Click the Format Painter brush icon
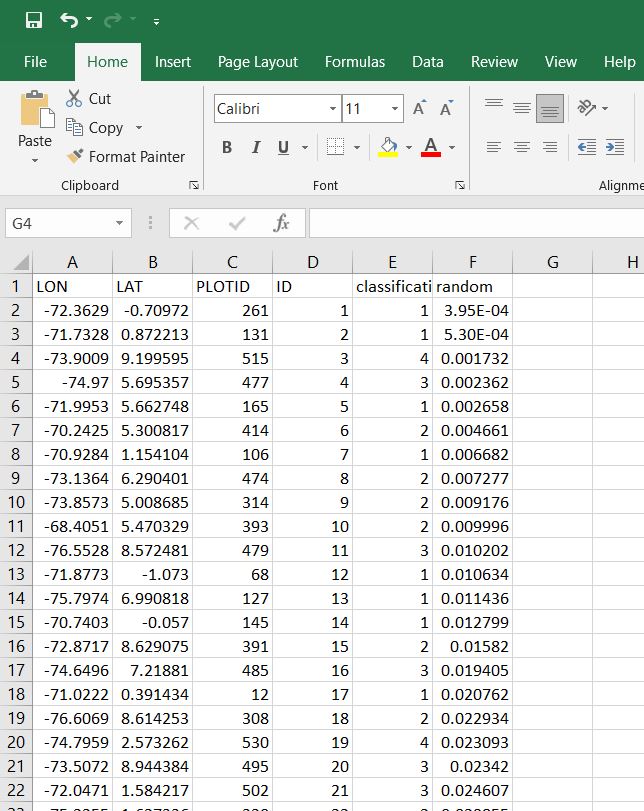Viewport: 644px width, 811px height. (75, 157)
